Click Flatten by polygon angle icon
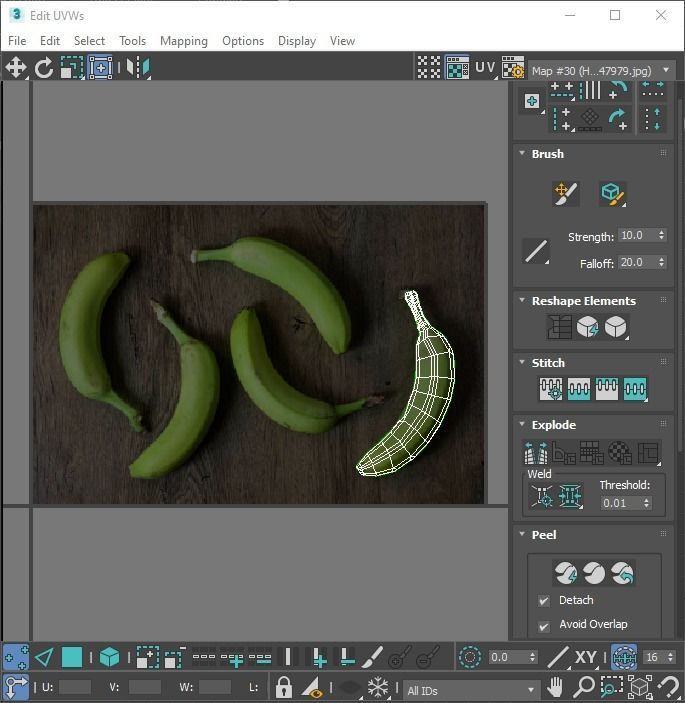Image resolution: width=685 pixels, height=703 pixels. [x=564, y=453]
